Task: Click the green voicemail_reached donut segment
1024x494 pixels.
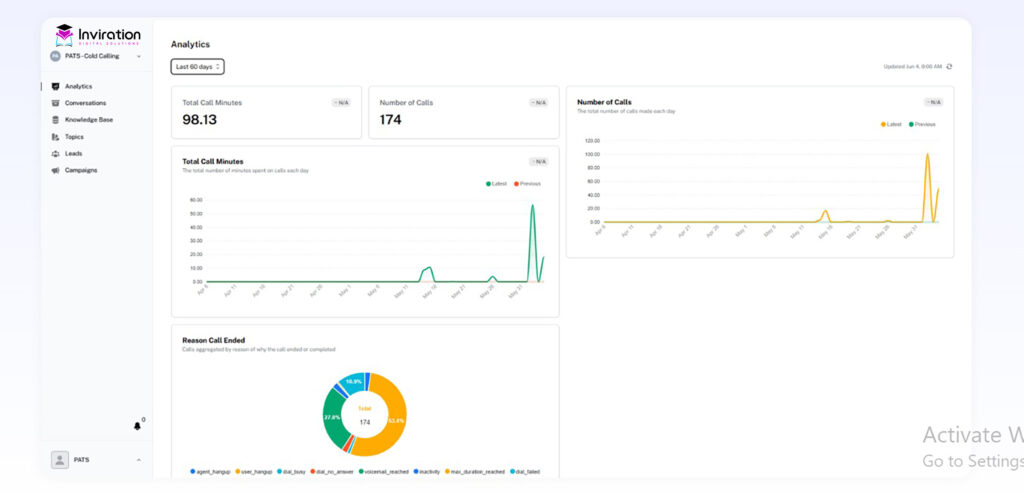Action: (331, 418)
